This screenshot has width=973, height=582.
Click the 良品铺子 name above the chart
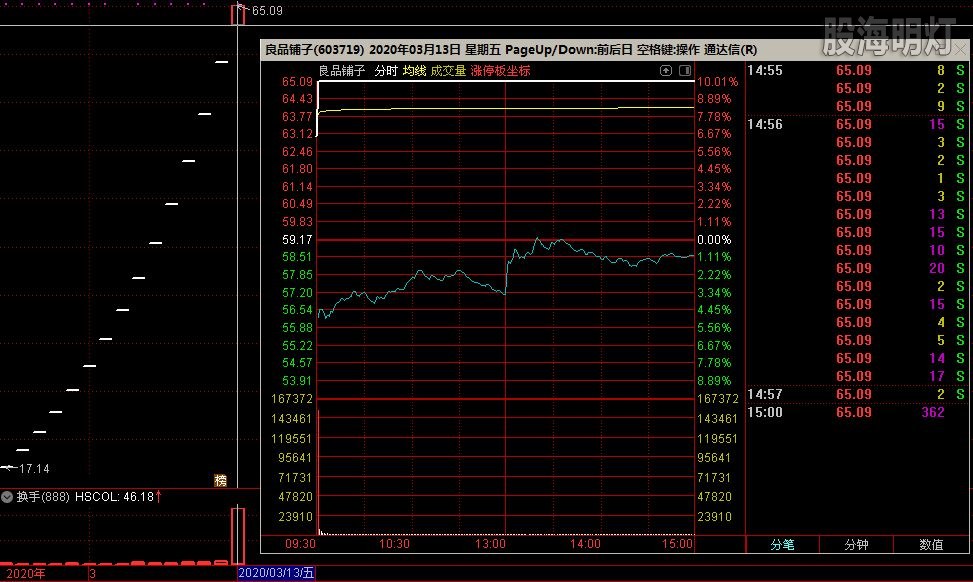coord(342,71)
